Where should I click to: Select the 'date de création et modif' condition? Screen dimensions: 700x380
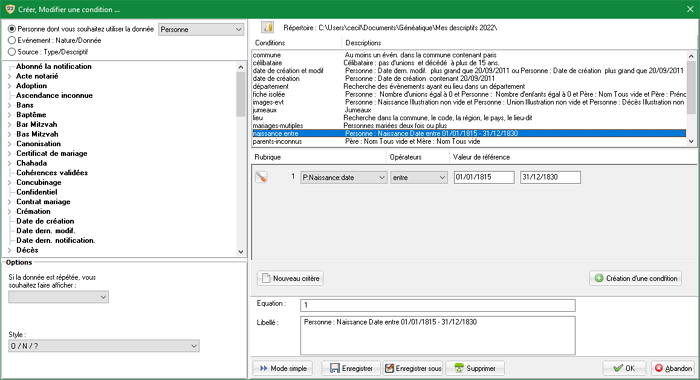(469, 71)
